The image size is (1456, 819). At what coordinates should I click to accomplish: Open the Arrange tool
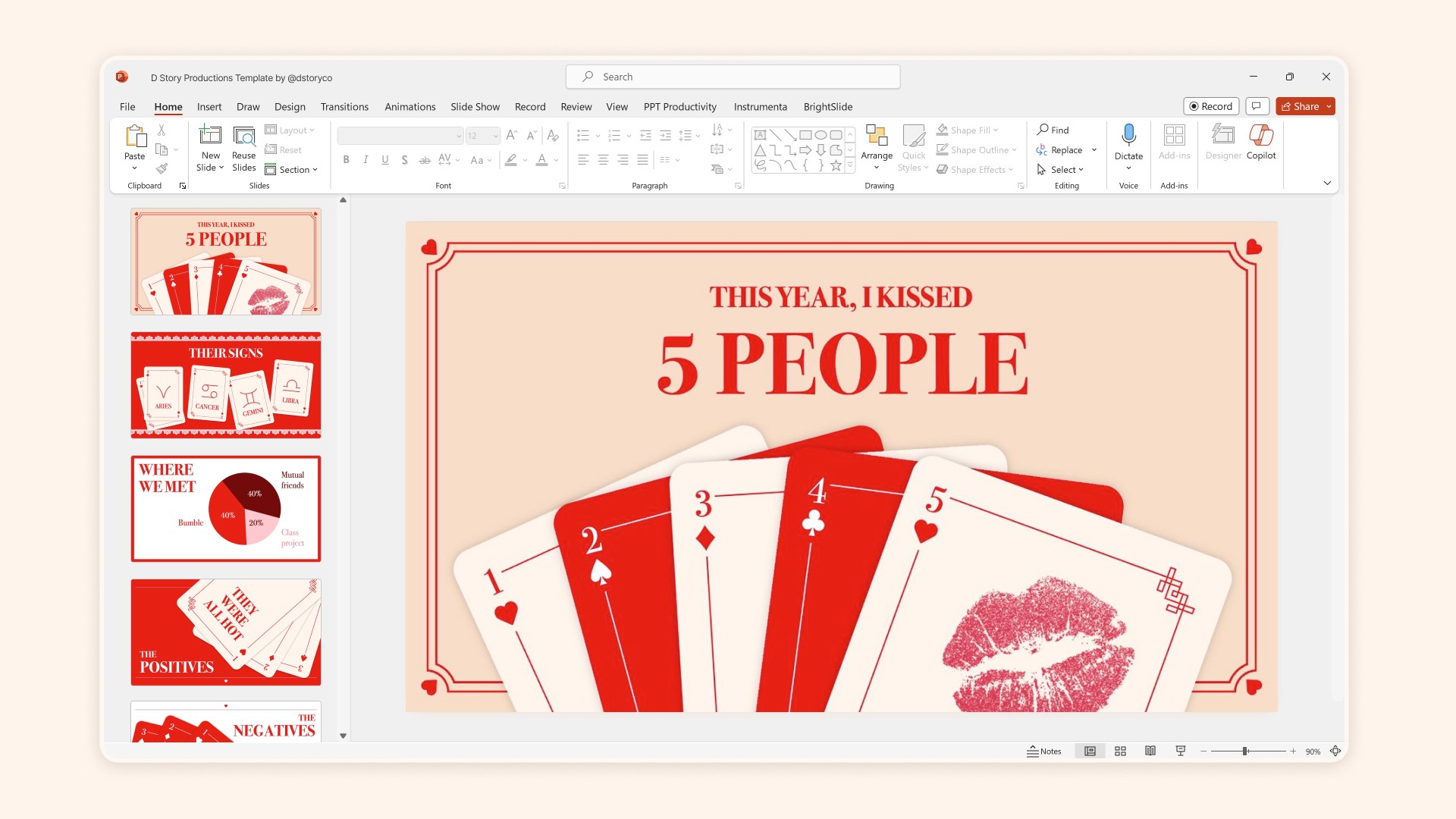click(x=876, y=144)
